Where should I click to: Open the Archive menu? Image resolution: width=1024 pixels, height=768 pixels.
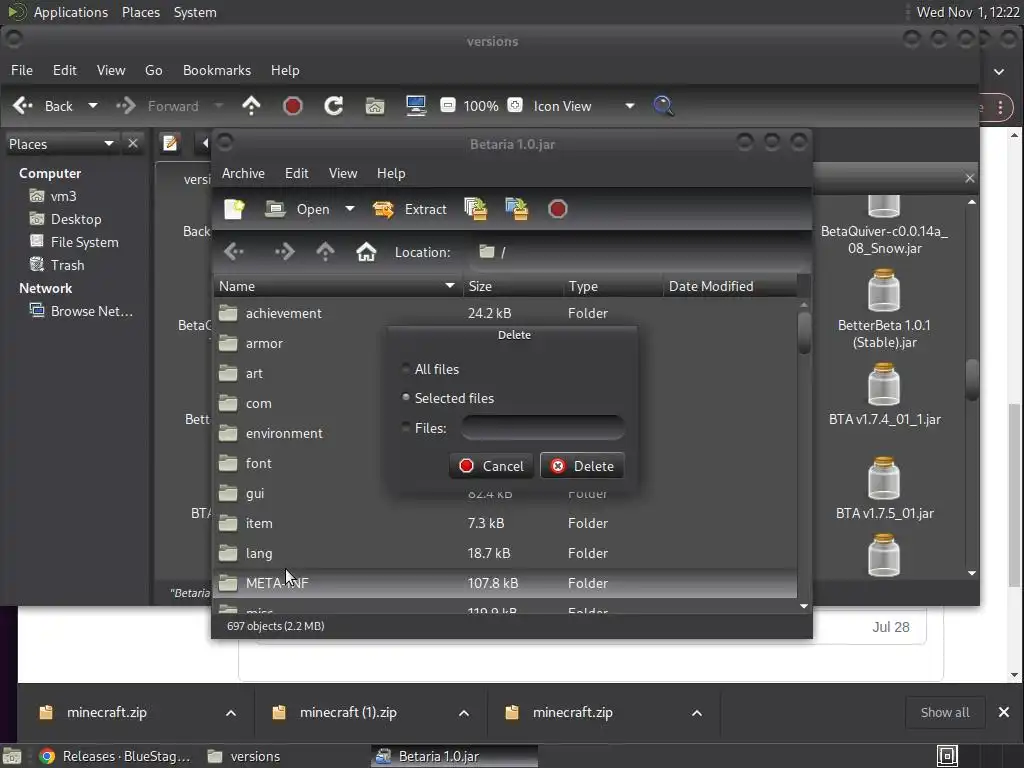coord(243,173)
